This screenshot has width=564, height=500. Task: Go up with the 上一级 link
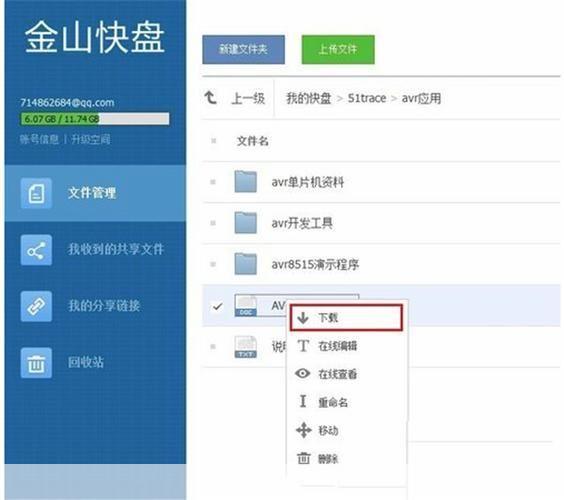[248, 98]
